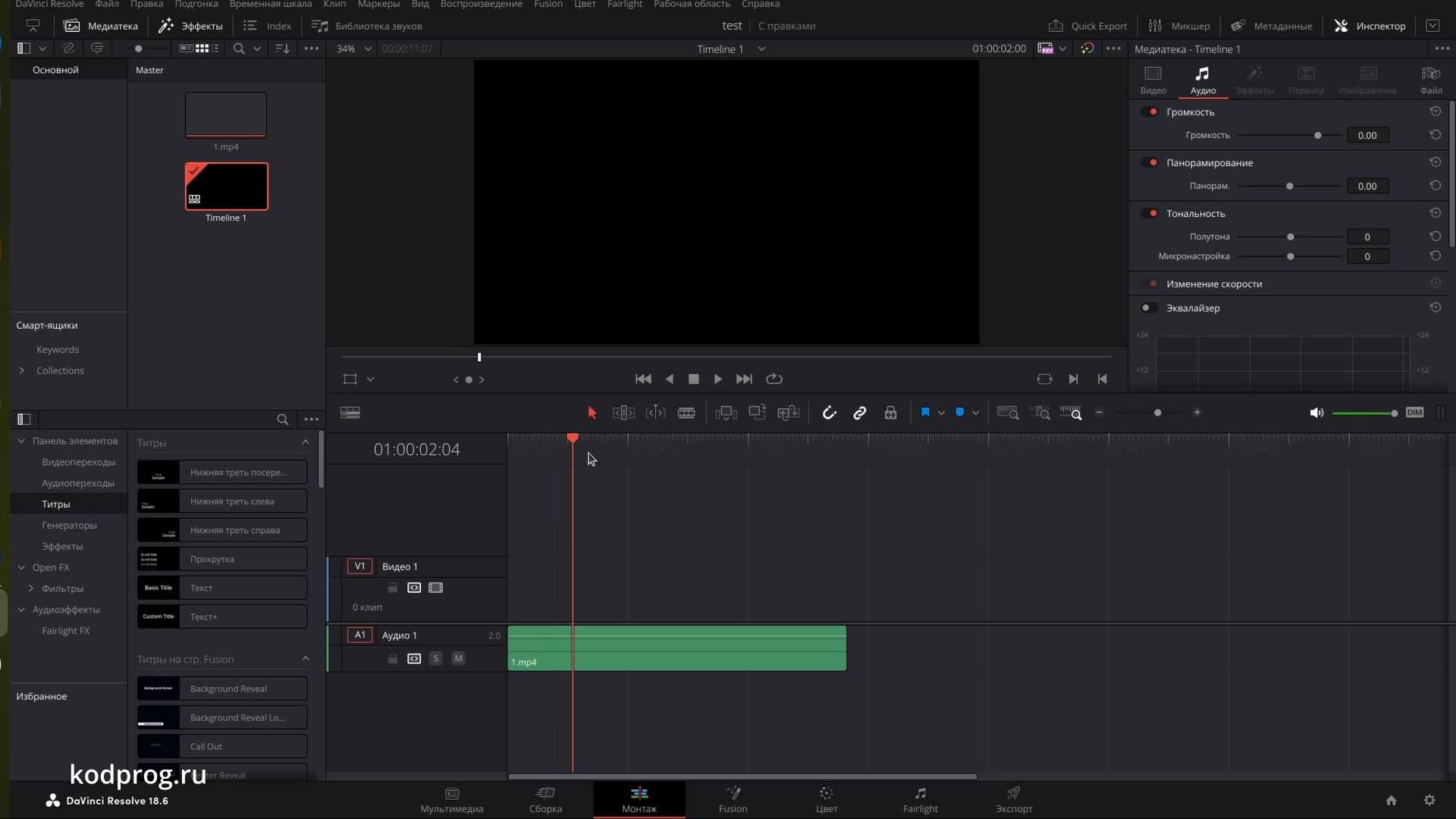Activate the Dynamic trim mode tool

[x=655, y=413]
